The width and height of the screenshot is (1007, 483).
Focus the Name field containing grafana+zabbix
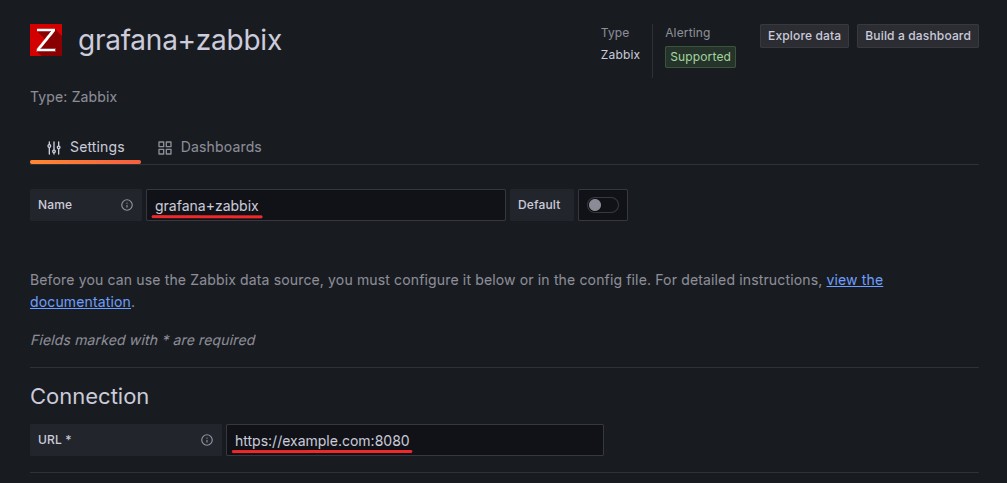pos(325,205)
